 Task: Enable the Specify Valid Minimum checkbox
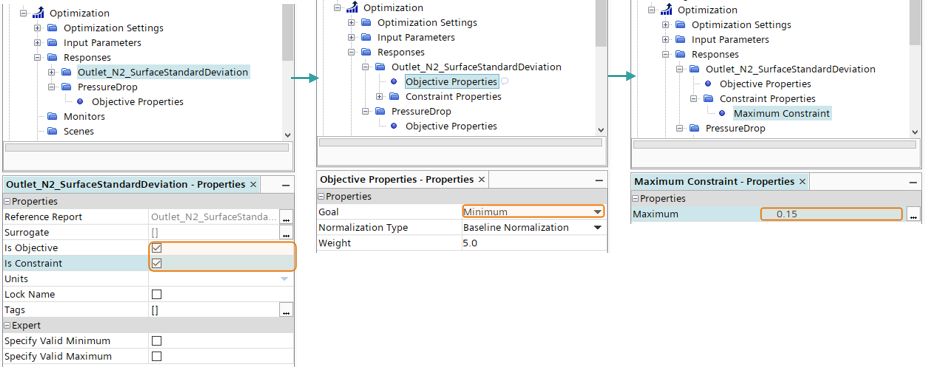pyautogui.click(x=157, y=341)
